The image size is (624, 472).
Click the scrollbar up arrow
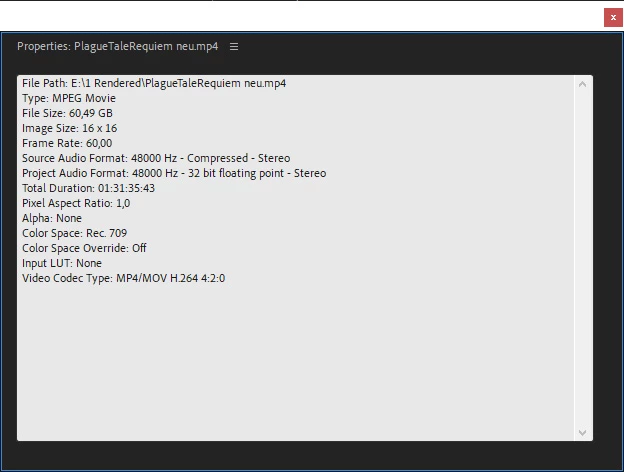[x=582, y=84]
